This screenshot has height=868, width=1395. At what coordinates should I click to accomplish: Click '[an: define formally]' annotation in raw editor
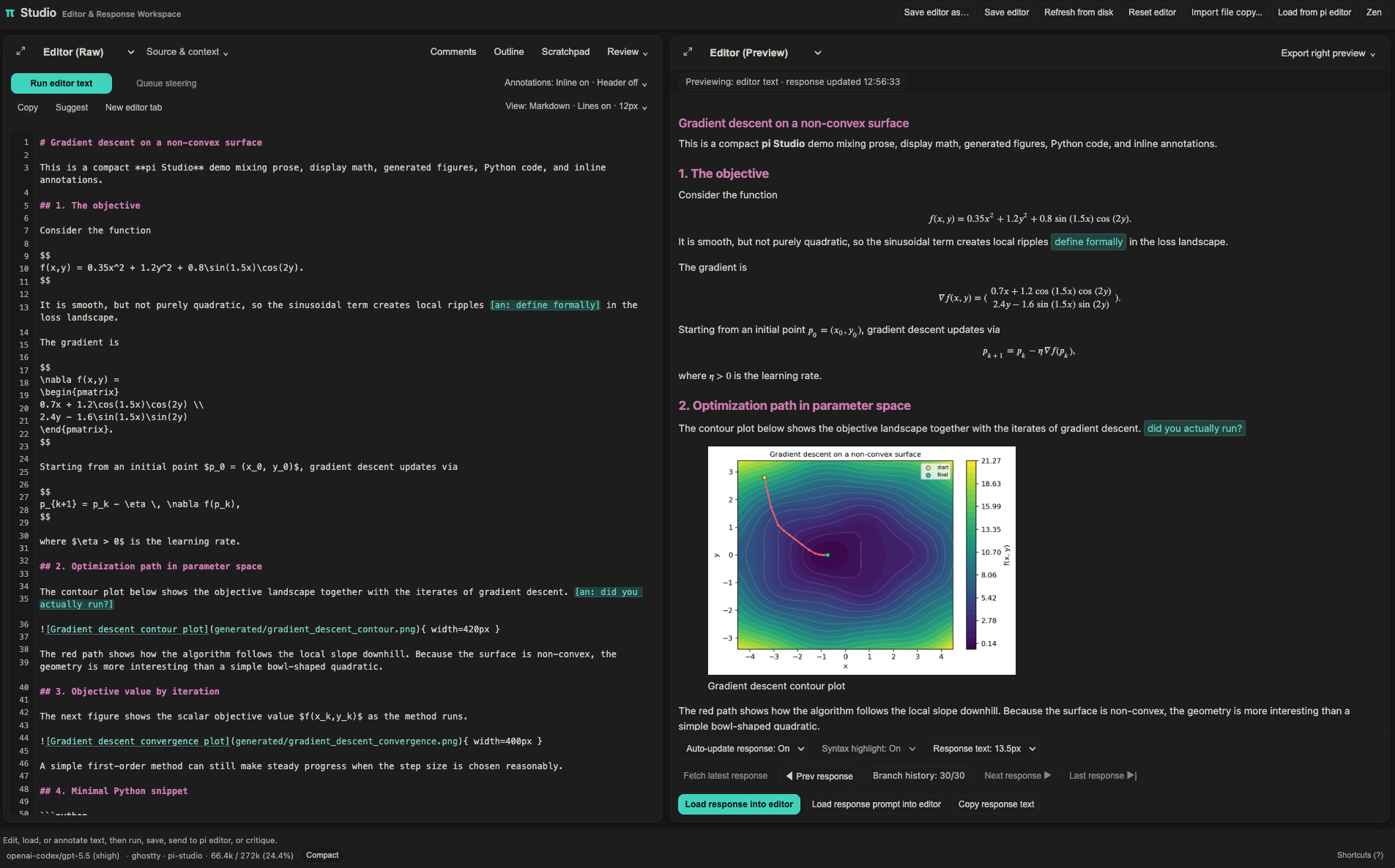click(x=545, y=305)
